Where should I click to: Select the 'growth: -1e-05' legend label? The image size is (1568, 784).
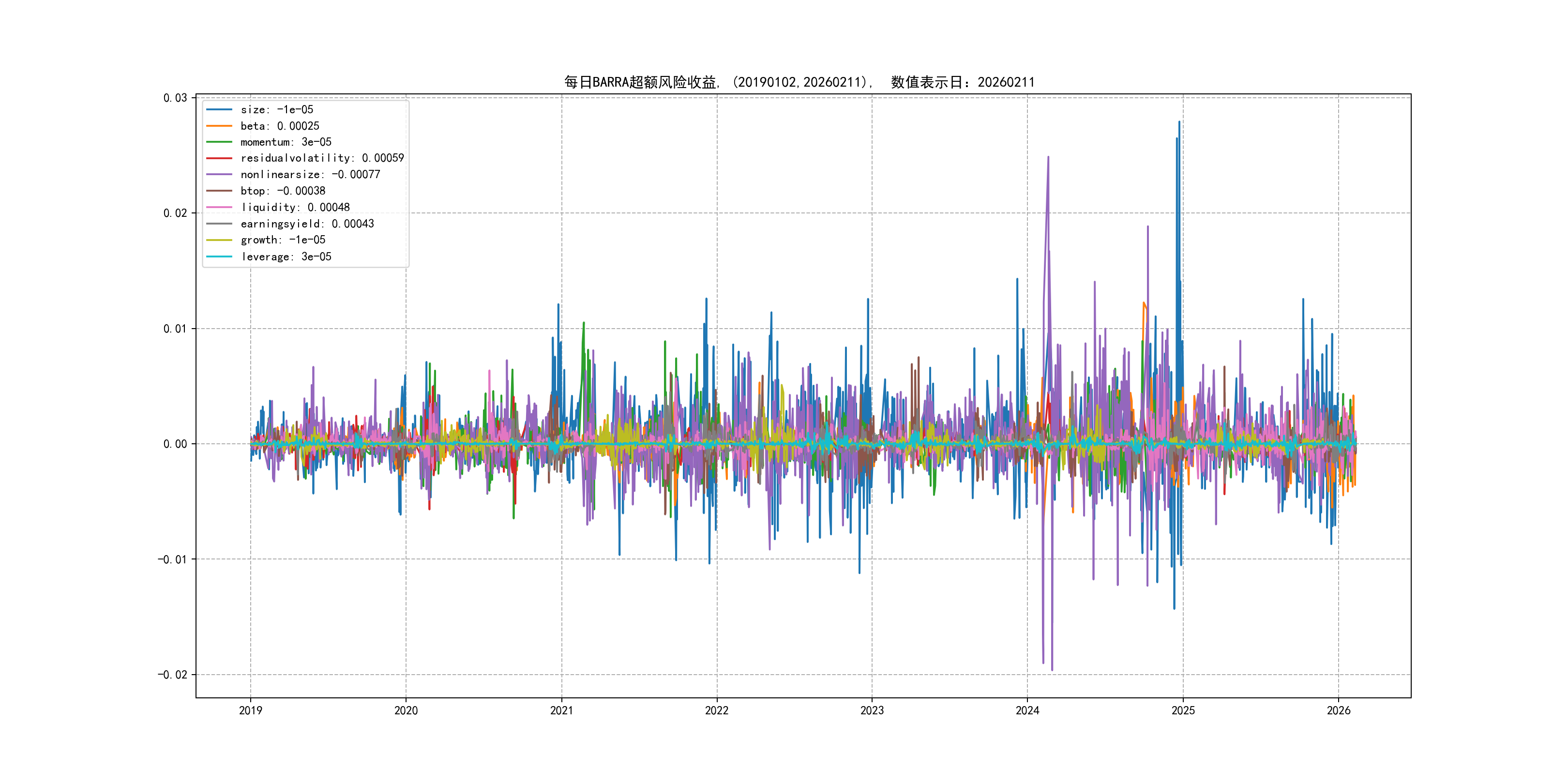[x=283, y=241]
